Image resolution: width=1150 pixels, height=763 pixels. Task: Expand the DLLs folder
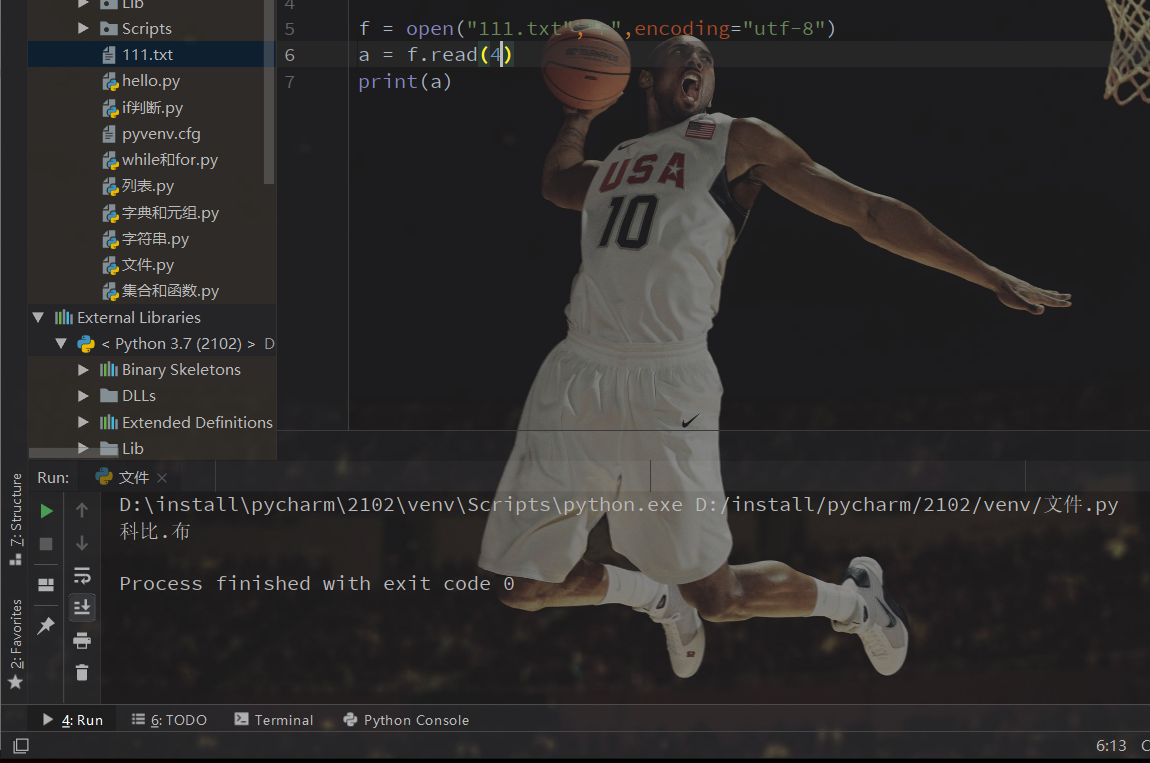pyautogui.click(x=84, y=395)
